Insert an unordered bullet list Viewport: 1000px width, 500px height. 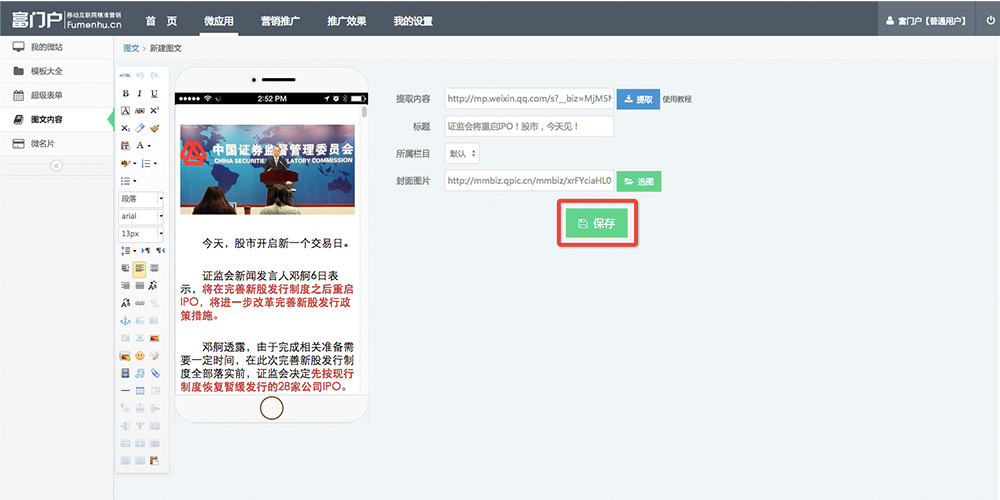125,181
